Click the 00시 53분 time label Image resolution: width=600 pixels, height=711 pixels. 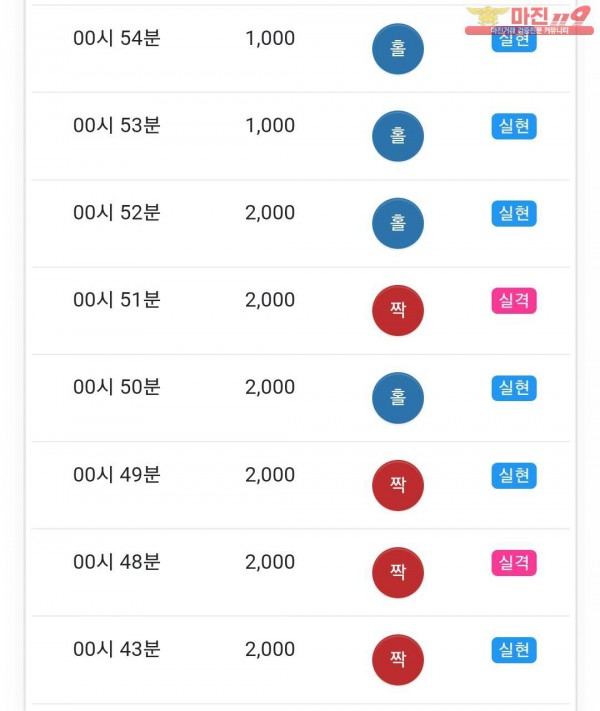tap(117, 126)
